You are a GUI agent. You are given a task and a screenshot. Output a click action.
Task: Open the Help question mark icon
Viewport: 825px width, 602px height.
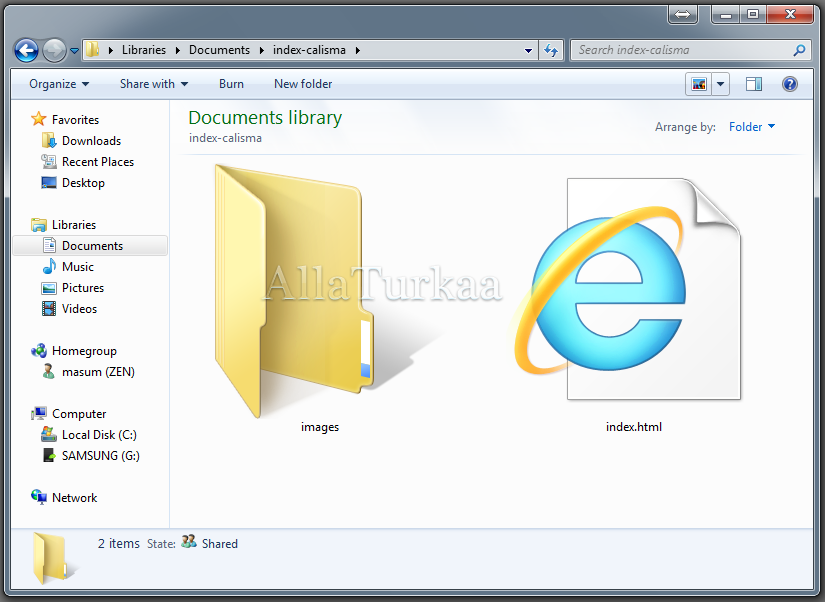[x=789, y=84]
